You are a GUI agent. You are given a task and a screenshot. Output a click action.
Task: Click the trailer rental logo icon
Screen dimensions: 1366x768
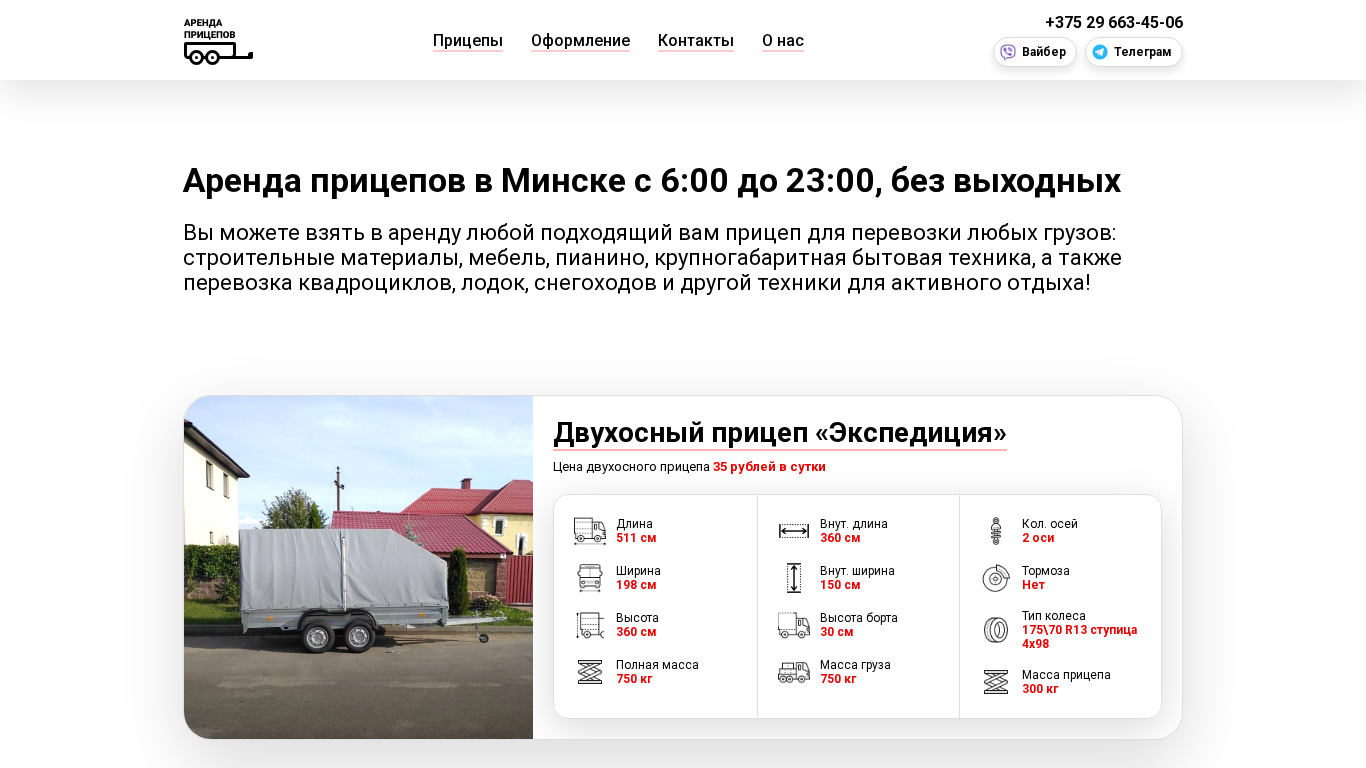click(x=218, y=42)
